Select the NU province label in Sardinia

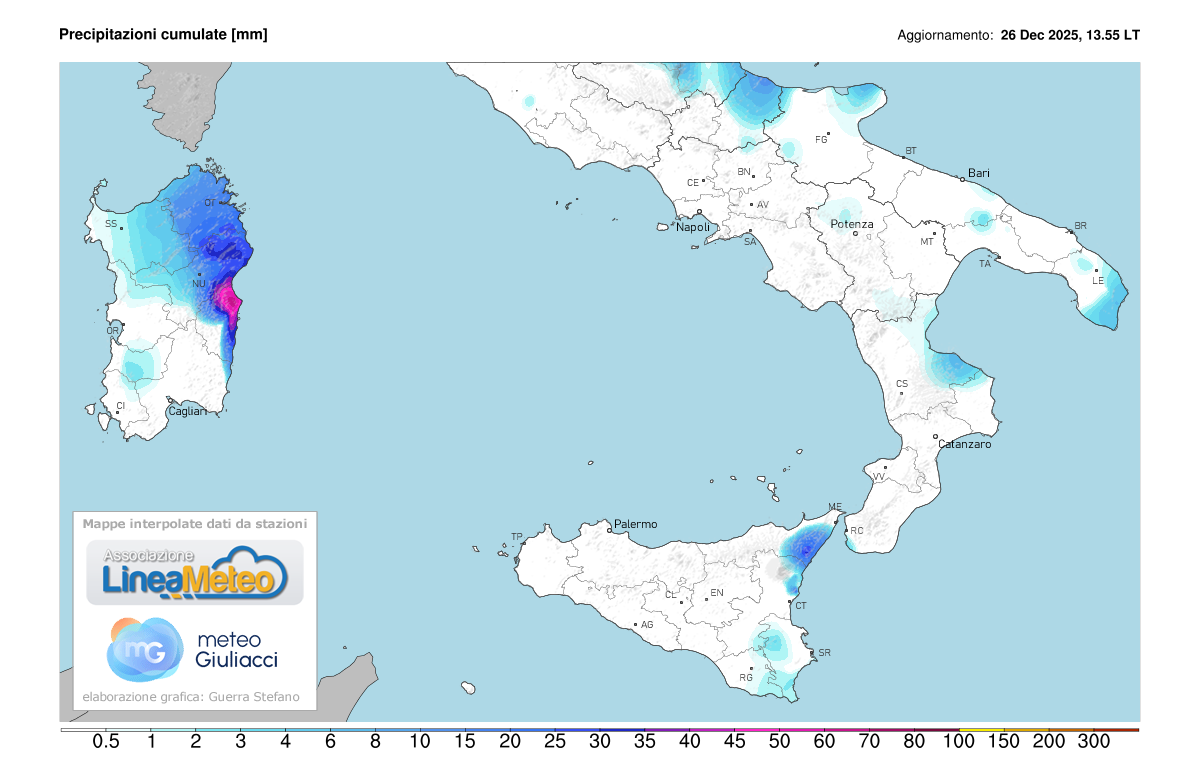pyautogui.click(x=198, y=284)
